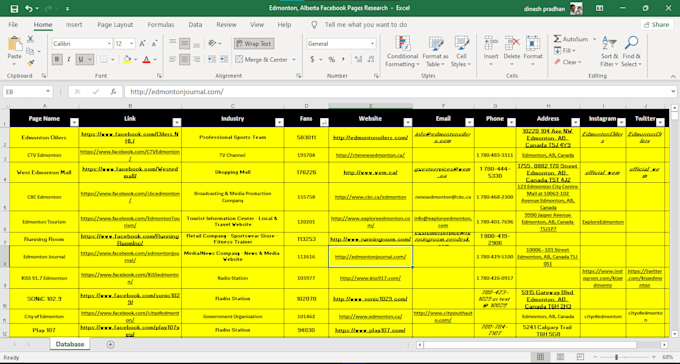Image resolution: width=680 pixels, height=364 pixels.
Task: Open the font name dropdown showing Calibri
Action: pos(109,44)
